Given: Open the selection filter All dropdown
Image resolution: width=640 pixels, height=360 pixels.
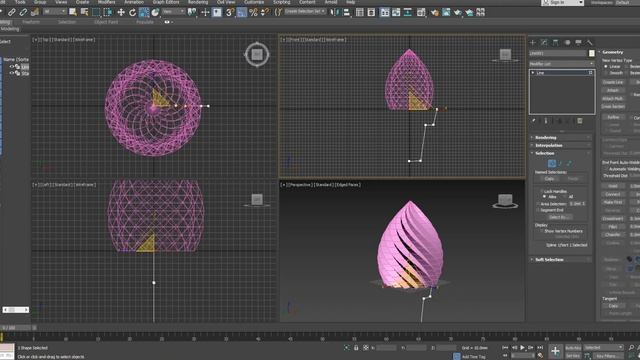Looking at the screenshot, I should point(55,12).
